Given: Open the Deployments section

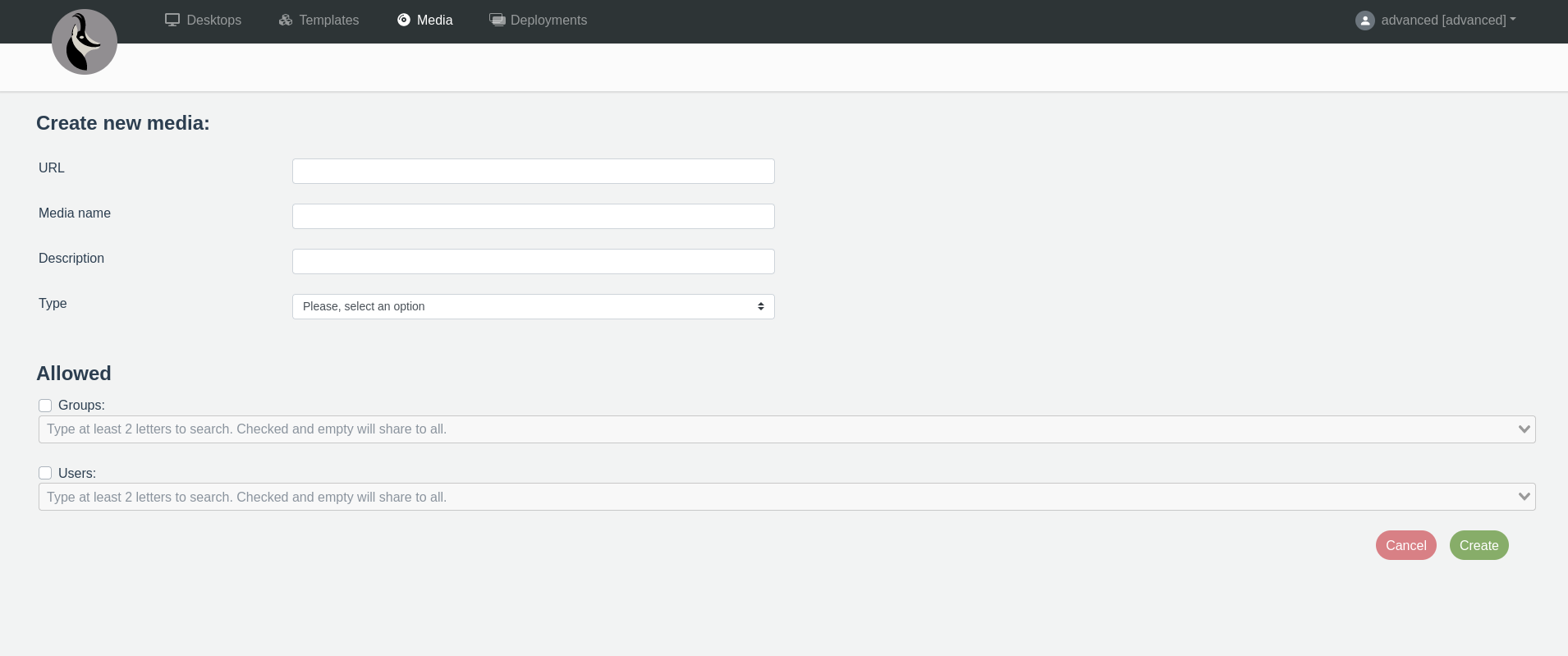Looking at the screenshot, I should pos(548,21).
